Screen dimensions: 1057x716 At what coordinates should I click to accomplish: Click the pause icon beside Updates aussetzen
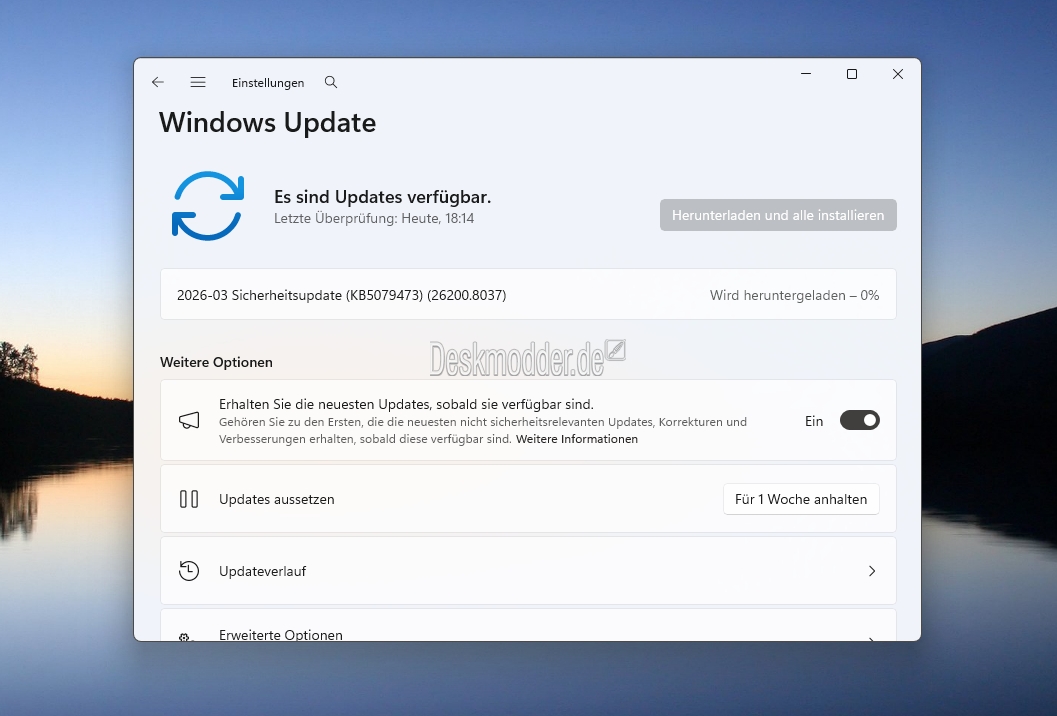(x=189, y=499)
